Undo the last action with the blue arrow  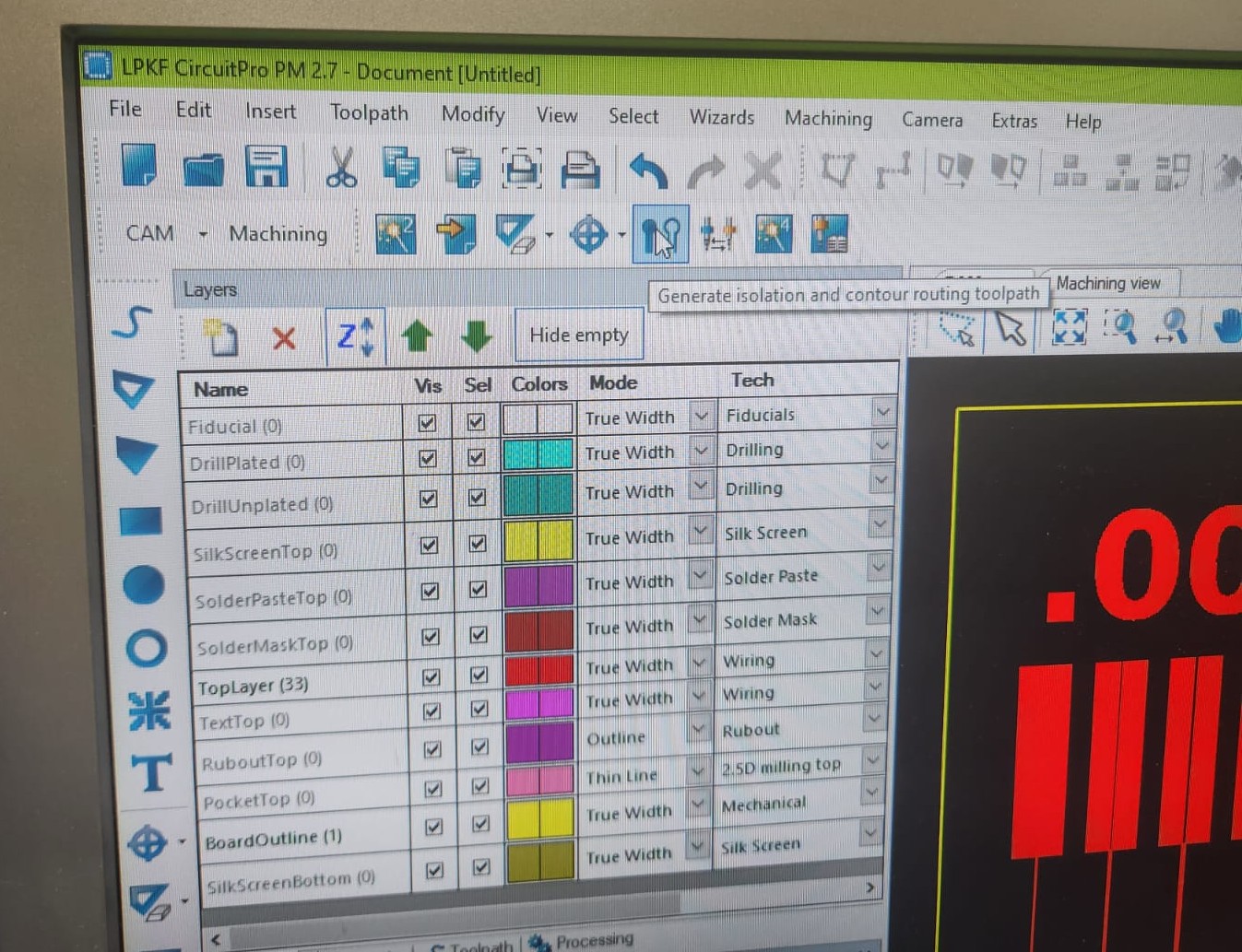(x=647, y=171)
